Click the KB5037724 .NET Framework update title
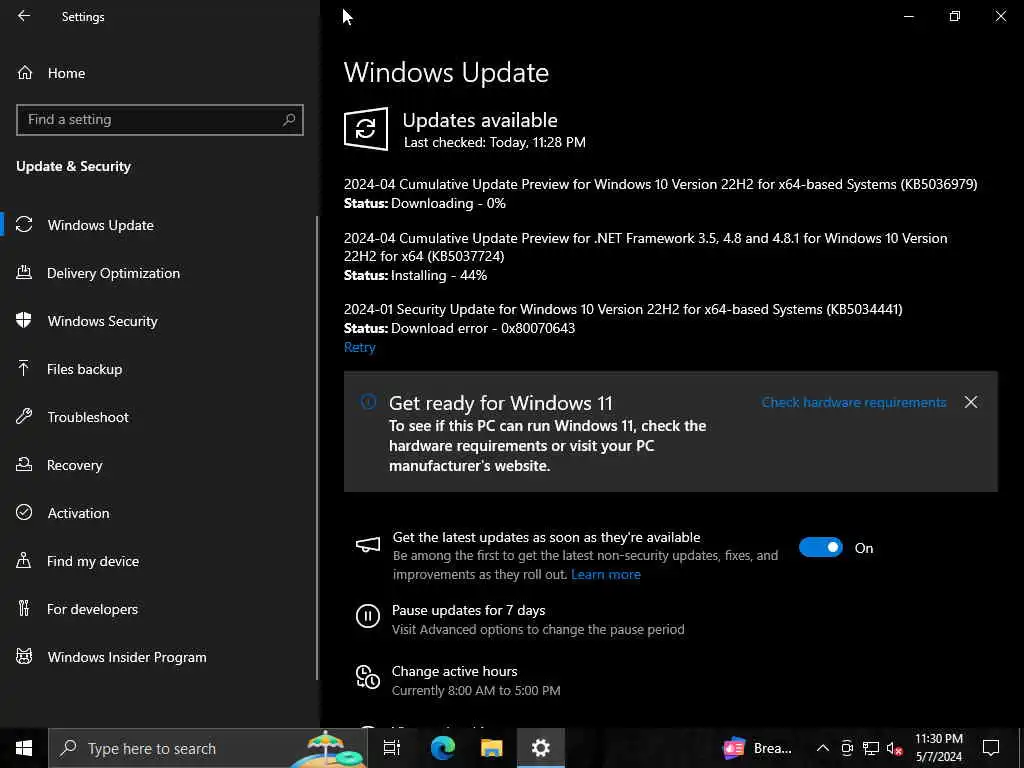Image resolution: width=1024 pixels, height=768 pixels. point(645,247)
